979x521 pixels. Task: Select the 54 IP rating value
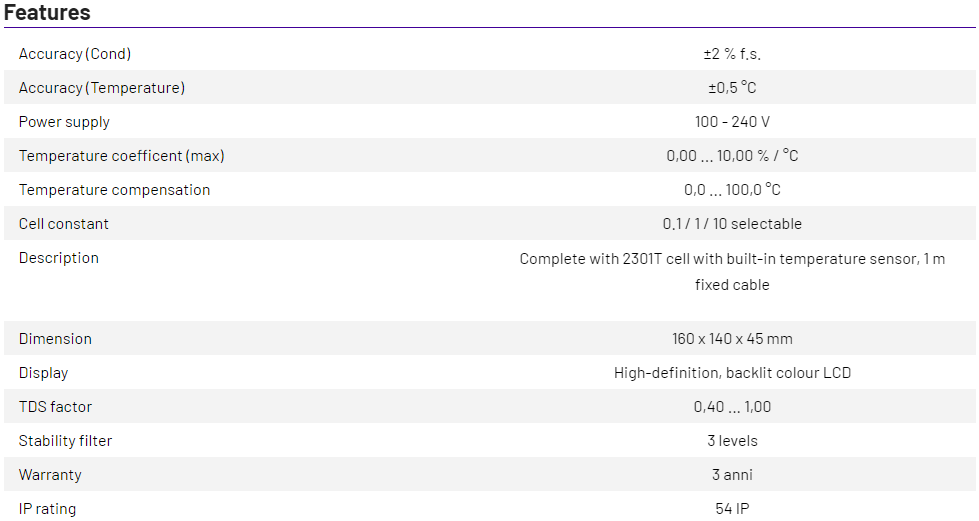point(732,509)
